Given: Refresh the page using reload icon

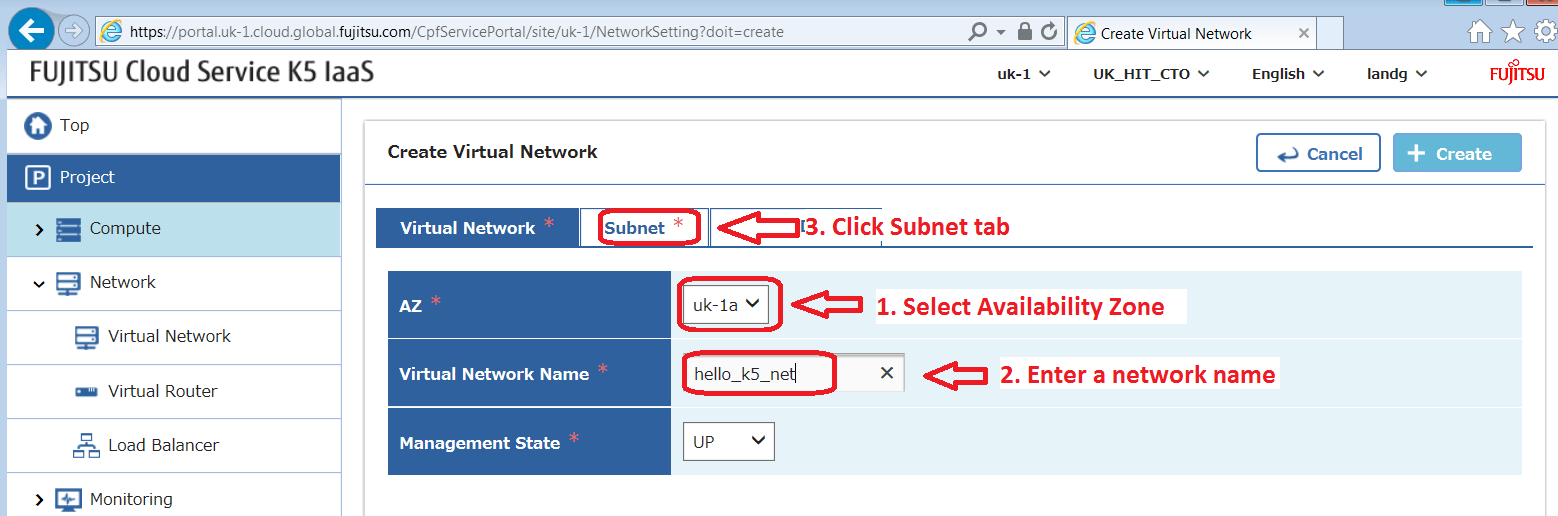Looking at the screenshot, I should tap(1049, 32).
